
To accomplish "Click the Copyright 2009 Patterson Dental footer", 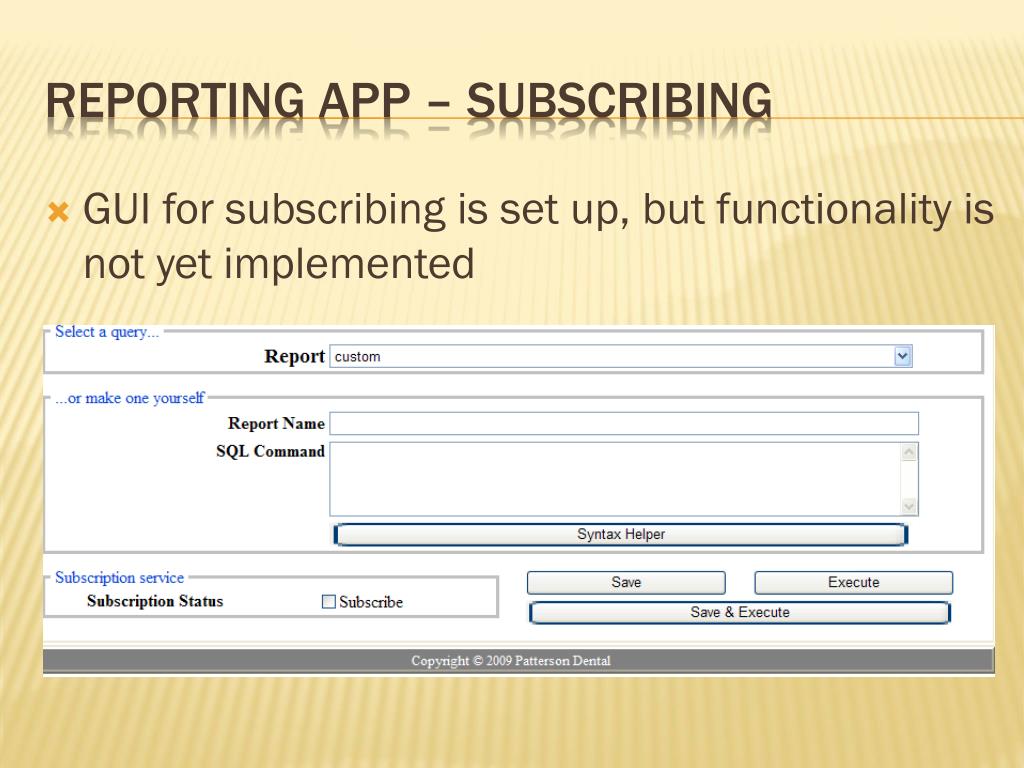I will point(511,660).
